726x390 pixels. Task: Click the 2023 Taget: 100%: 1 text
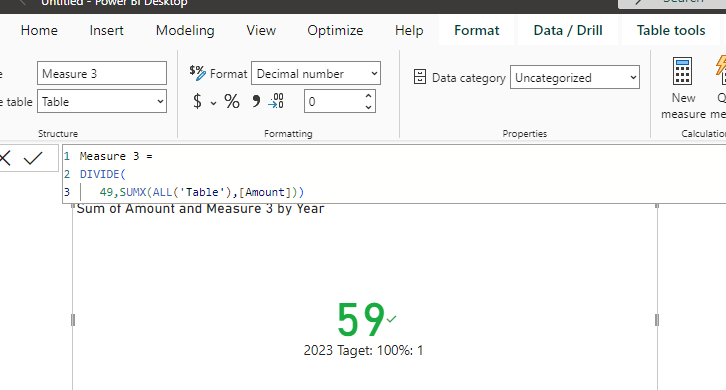click(x=363, y=351)
